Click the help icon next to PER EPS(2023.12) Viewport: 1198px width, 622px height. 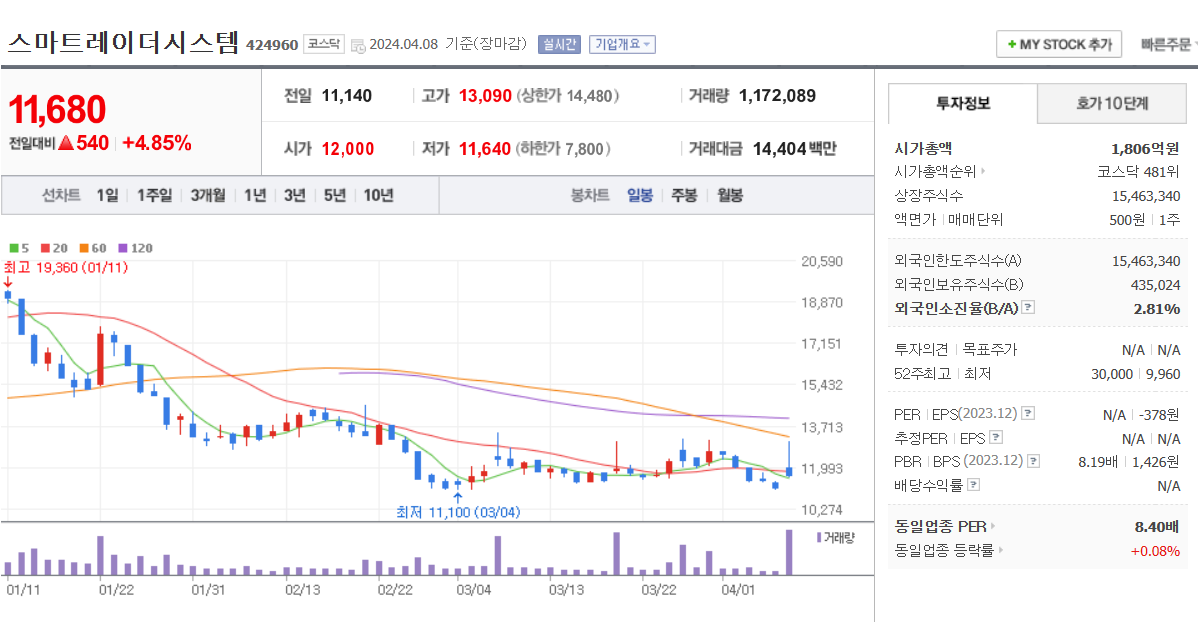1028,413
